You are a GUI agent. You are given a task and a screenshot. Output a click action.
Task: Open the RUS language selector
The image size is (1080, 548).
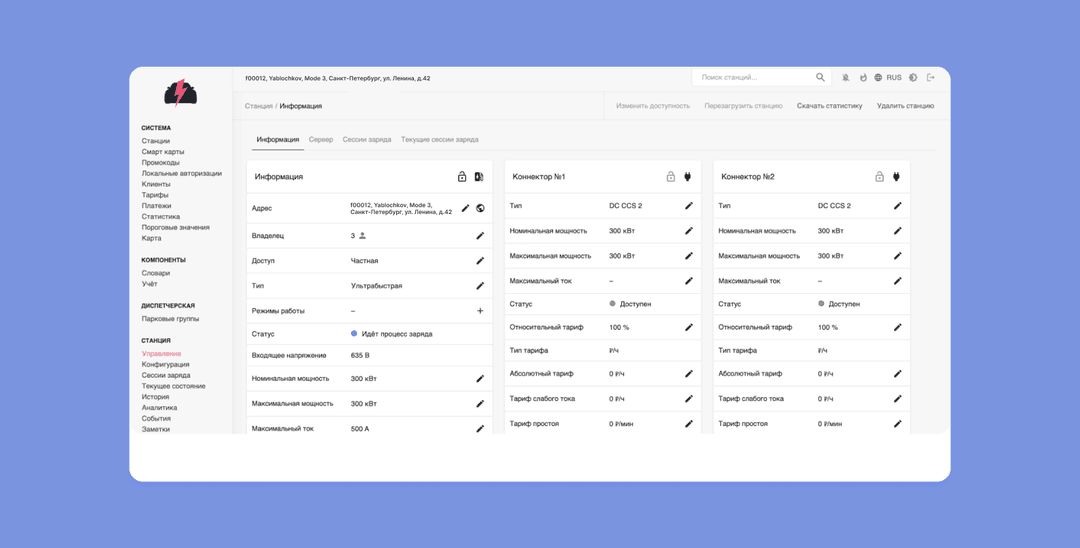click(x=888, y=78)
